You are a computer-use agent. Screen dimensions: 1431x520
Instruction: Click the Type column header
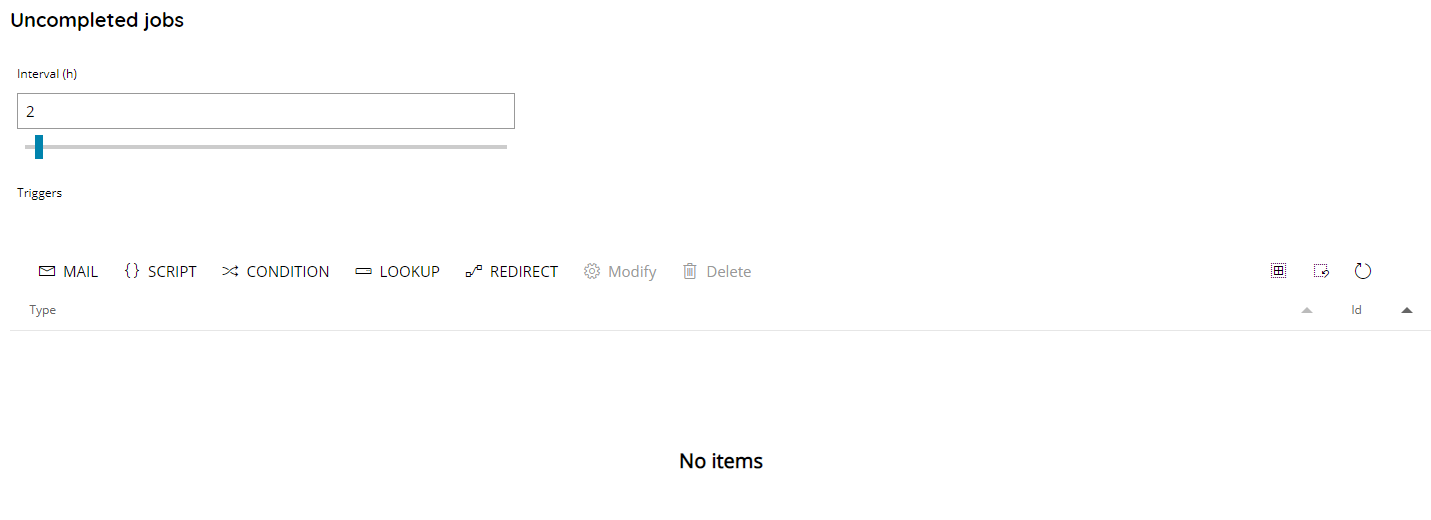[43, 310]
